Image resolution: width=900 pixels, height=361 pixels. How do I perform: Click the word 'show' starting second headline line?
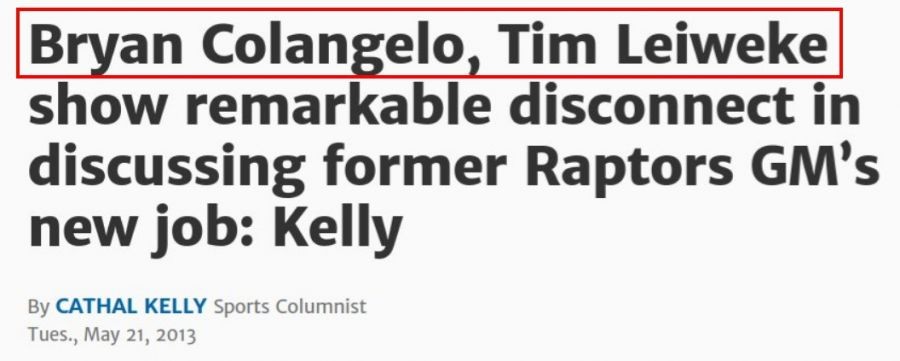(98, 104)
